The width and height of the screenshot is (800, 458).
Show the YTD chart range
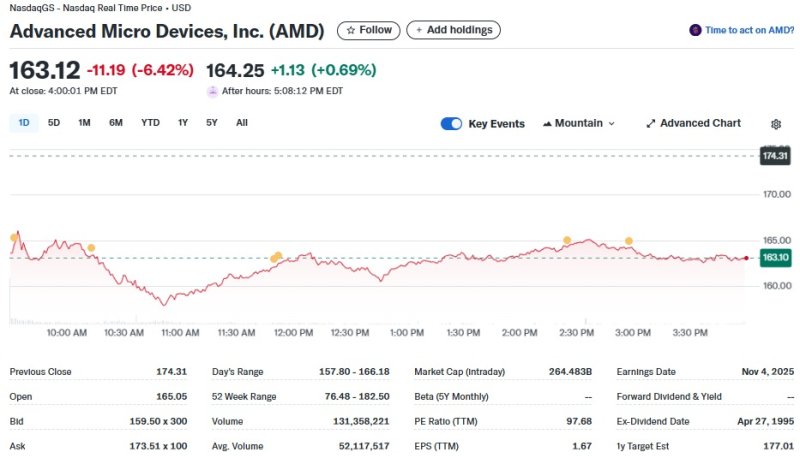(150, 123)
